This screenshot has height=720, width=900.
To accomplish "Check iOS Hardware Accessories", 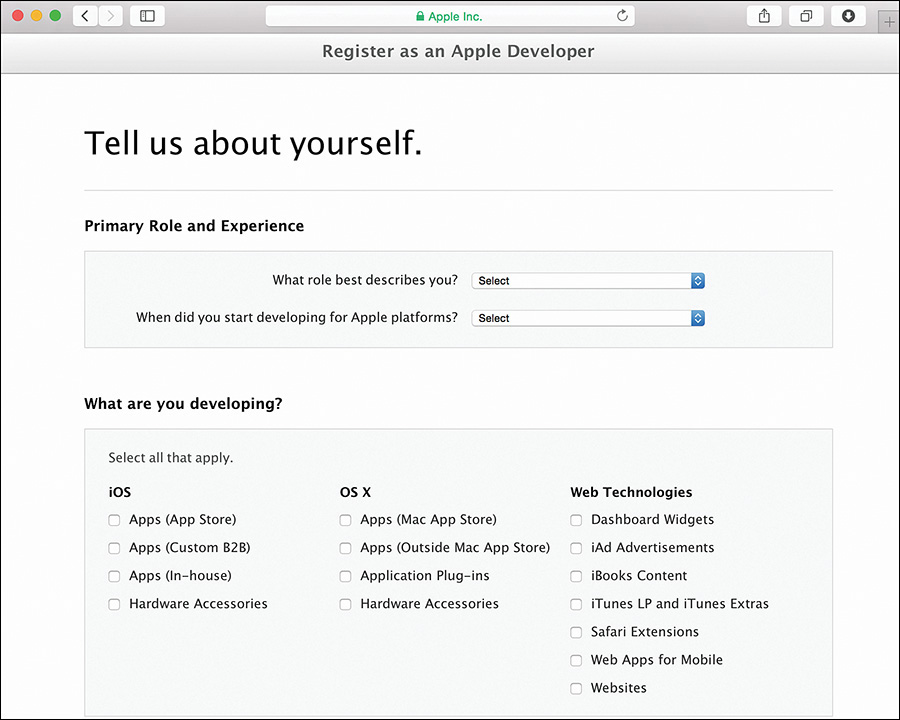I will (114, 605).
